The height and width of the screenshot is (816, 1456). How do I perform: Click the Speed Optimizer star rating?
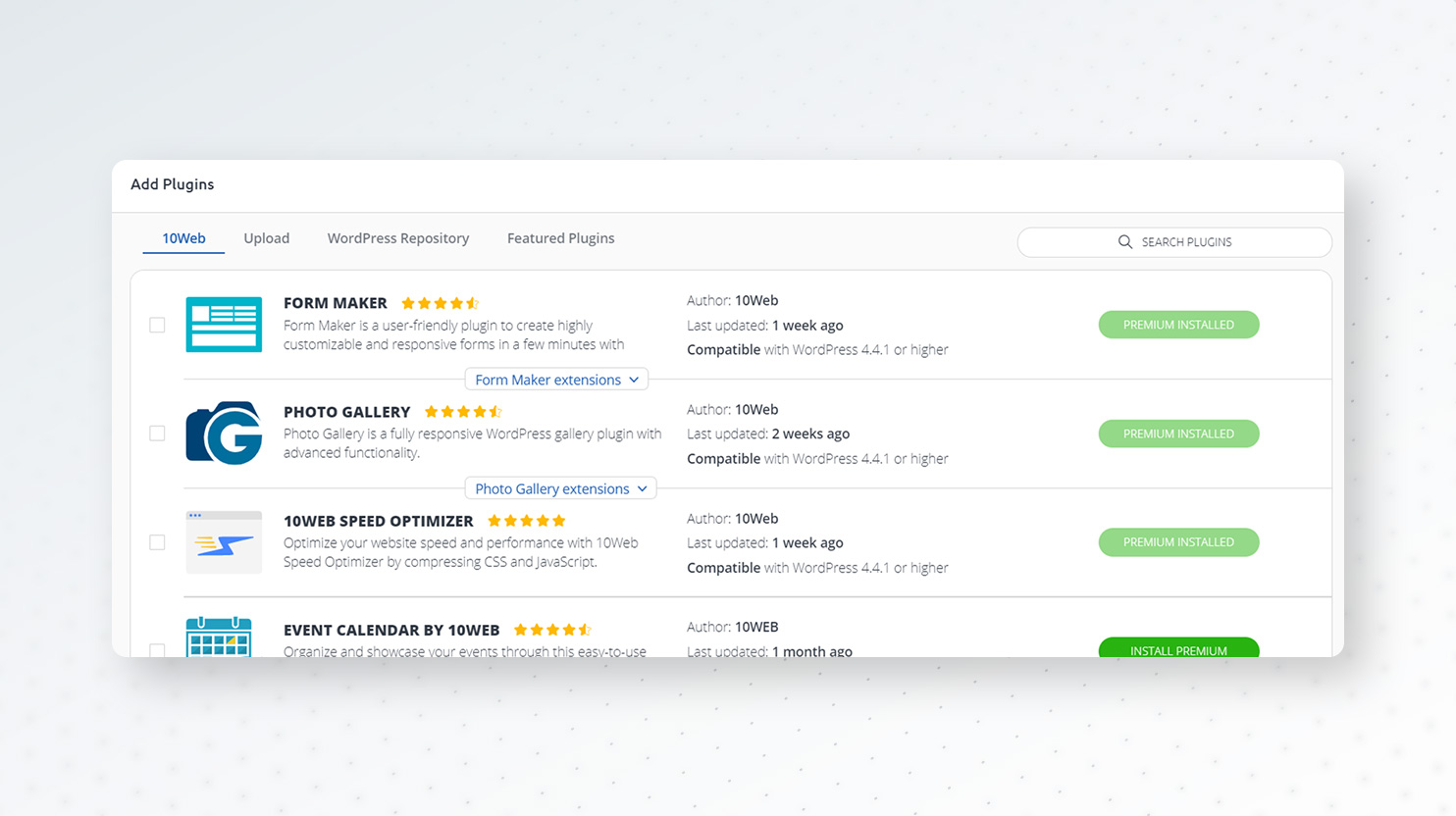527,521
